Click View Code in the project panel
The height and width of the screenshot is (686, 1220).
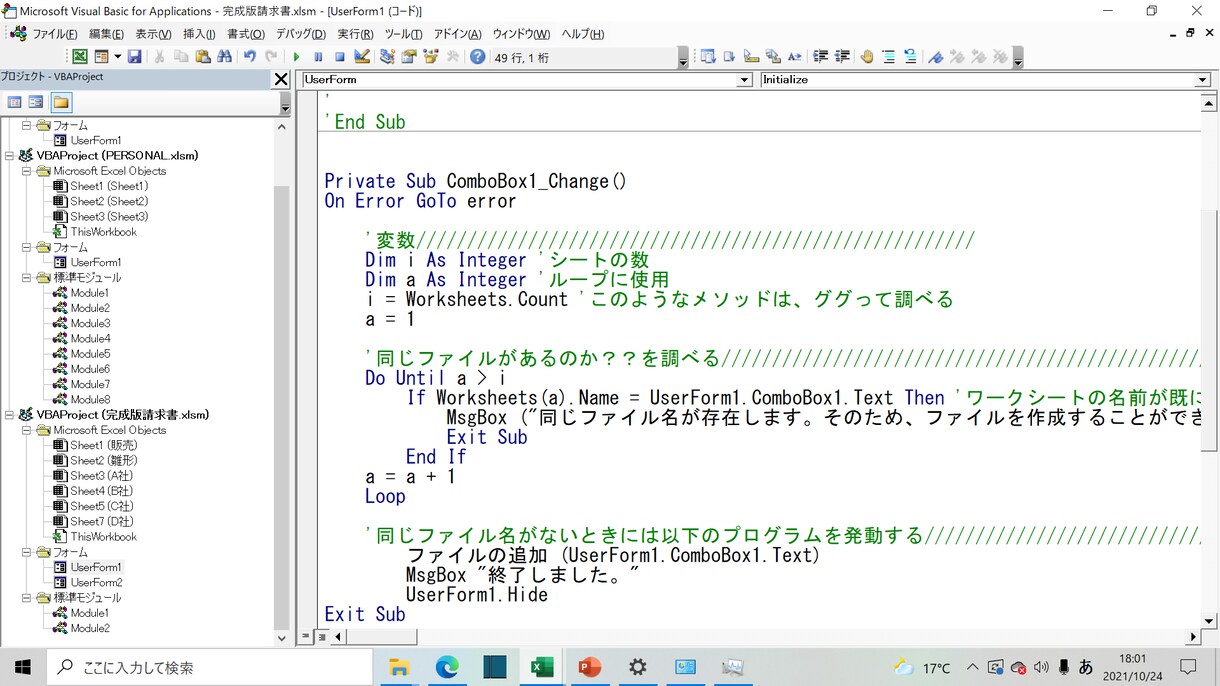pos(14,102)
